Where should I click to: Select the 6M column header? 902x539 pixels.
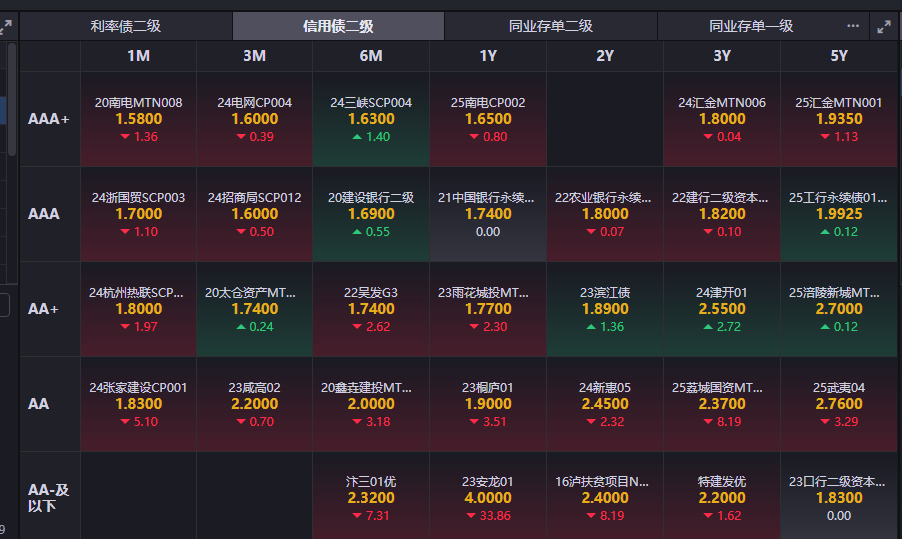371,56
